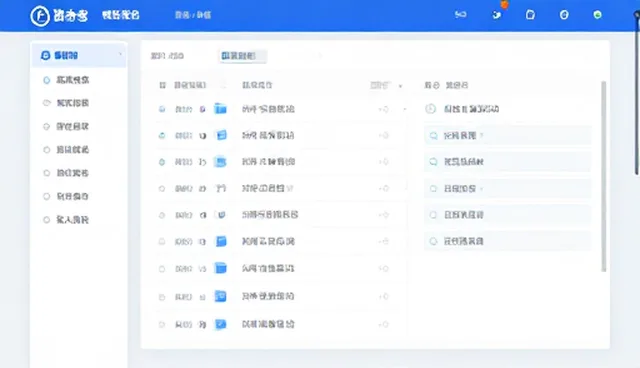Open the clipboard-shaped icon in blue header
The height and width of the screenshot is (368, 640).
point(530,15)
